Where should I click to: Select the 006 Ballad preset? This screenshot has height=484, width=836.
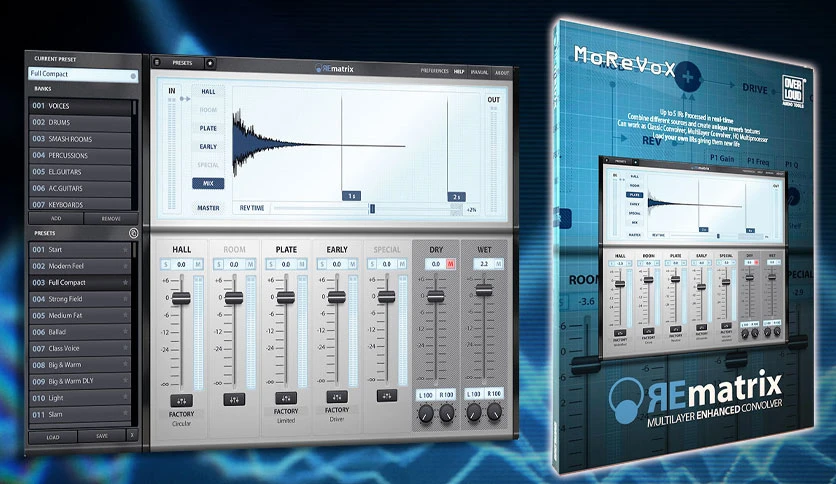(80, 332)
